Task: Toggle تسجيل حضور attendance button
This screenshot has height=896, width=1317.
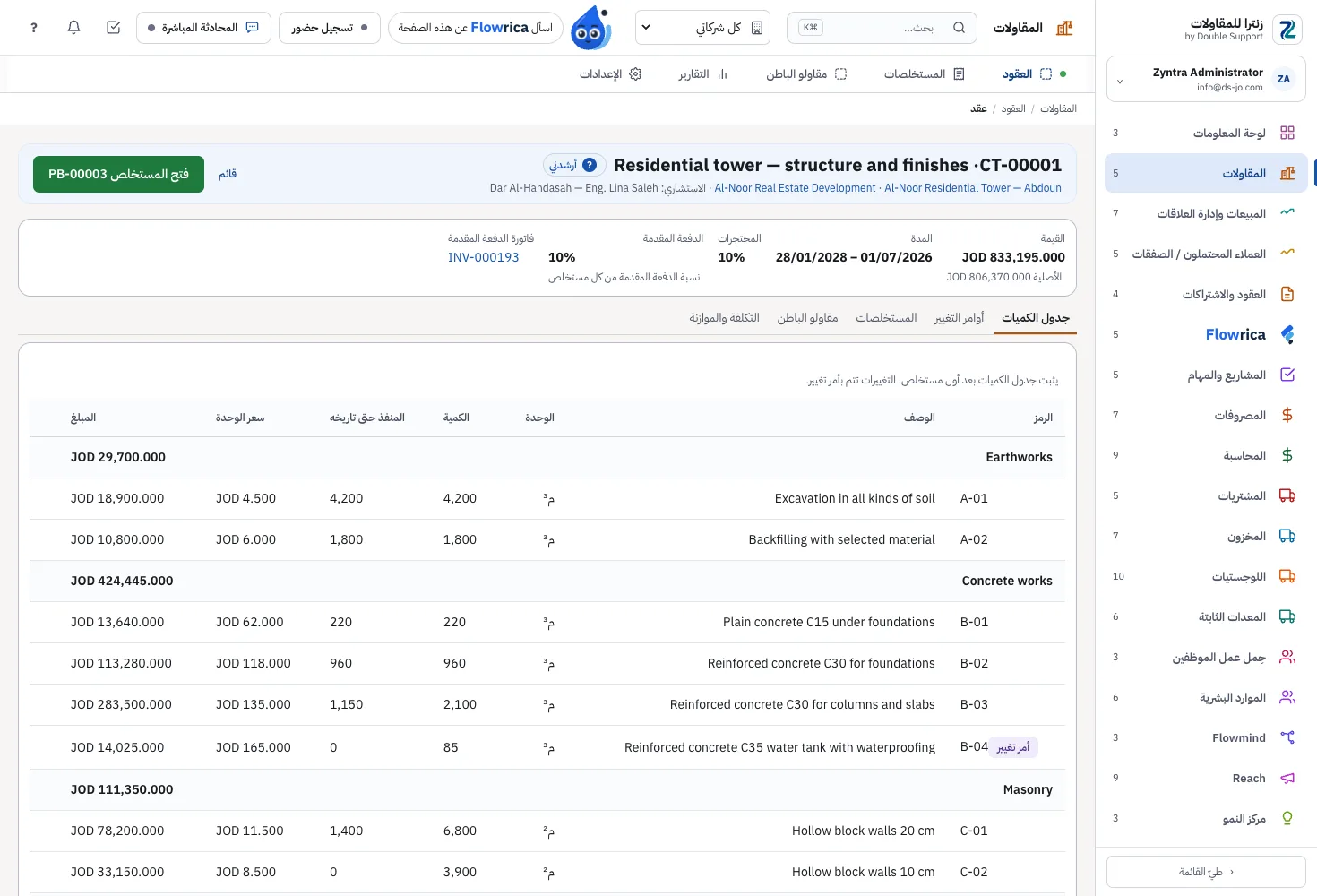Action: [330, 28]
